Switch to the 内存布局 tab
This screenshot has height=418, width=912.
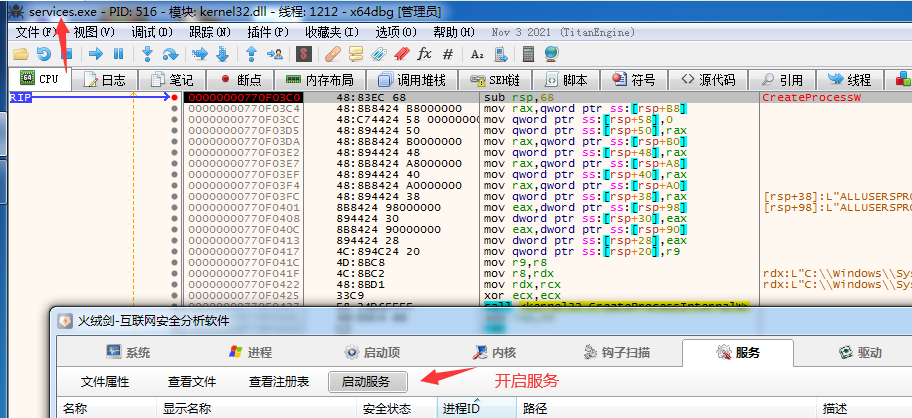319,79
